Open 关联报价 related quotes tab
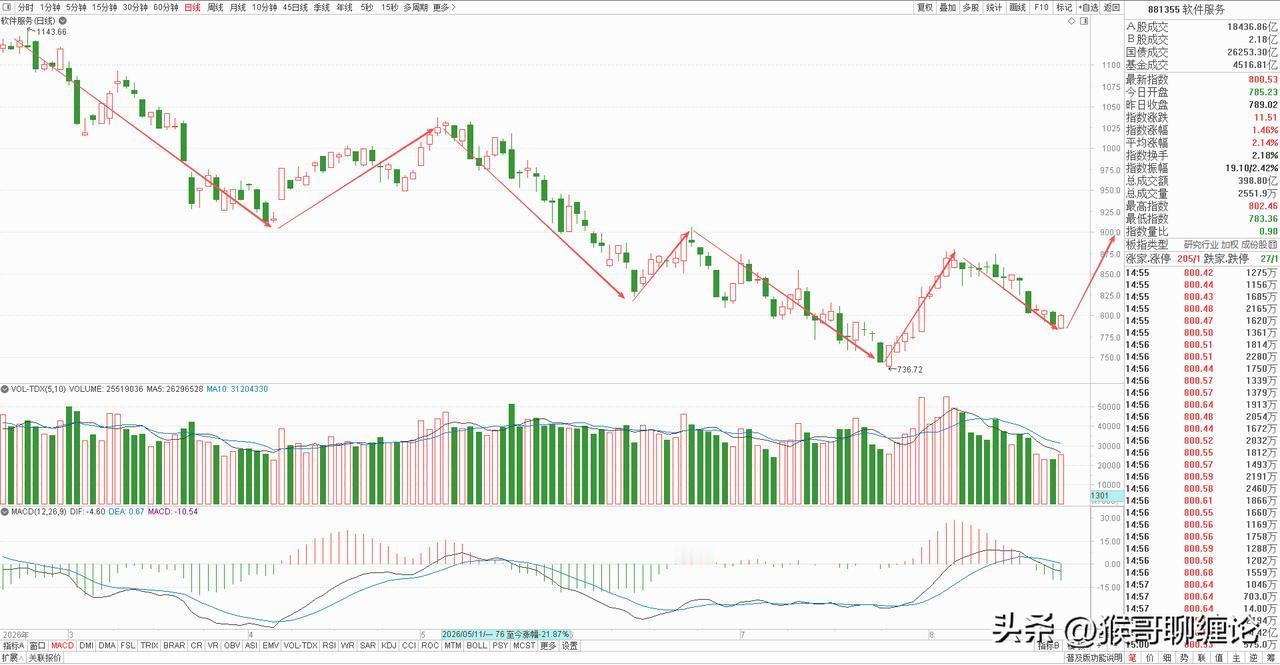The height and width of the screenshot is (665, 1280). click(x=44, y=658)
